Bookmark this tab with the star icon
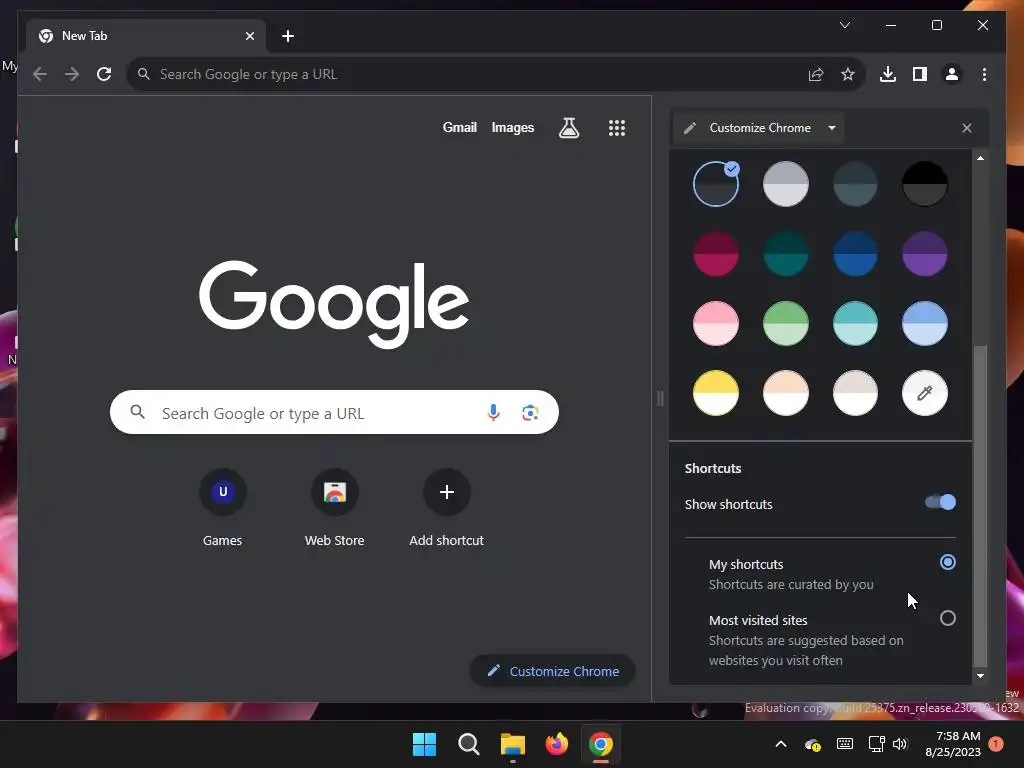This screenshot has width=1024, height=768. pyautogui.click(x=848, y=74)
